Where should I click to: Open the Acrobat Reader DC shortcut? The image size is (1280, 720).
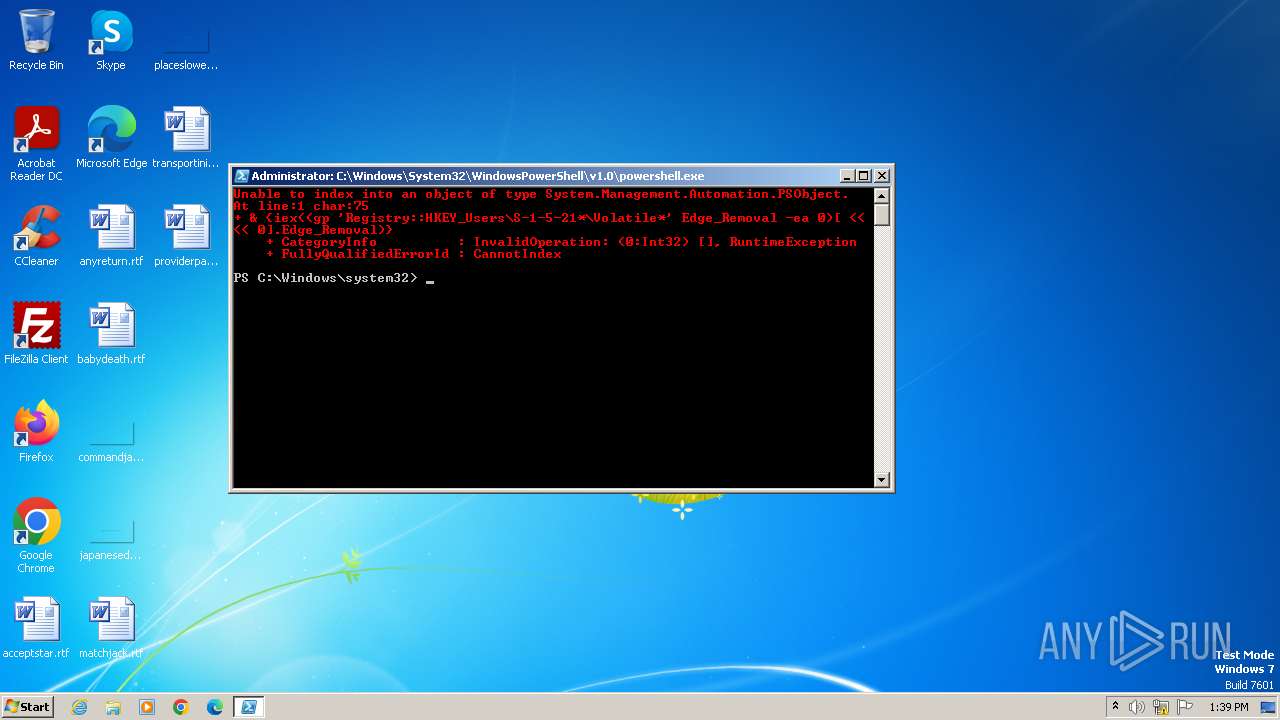pyautogui.click(x=36, y=144)
